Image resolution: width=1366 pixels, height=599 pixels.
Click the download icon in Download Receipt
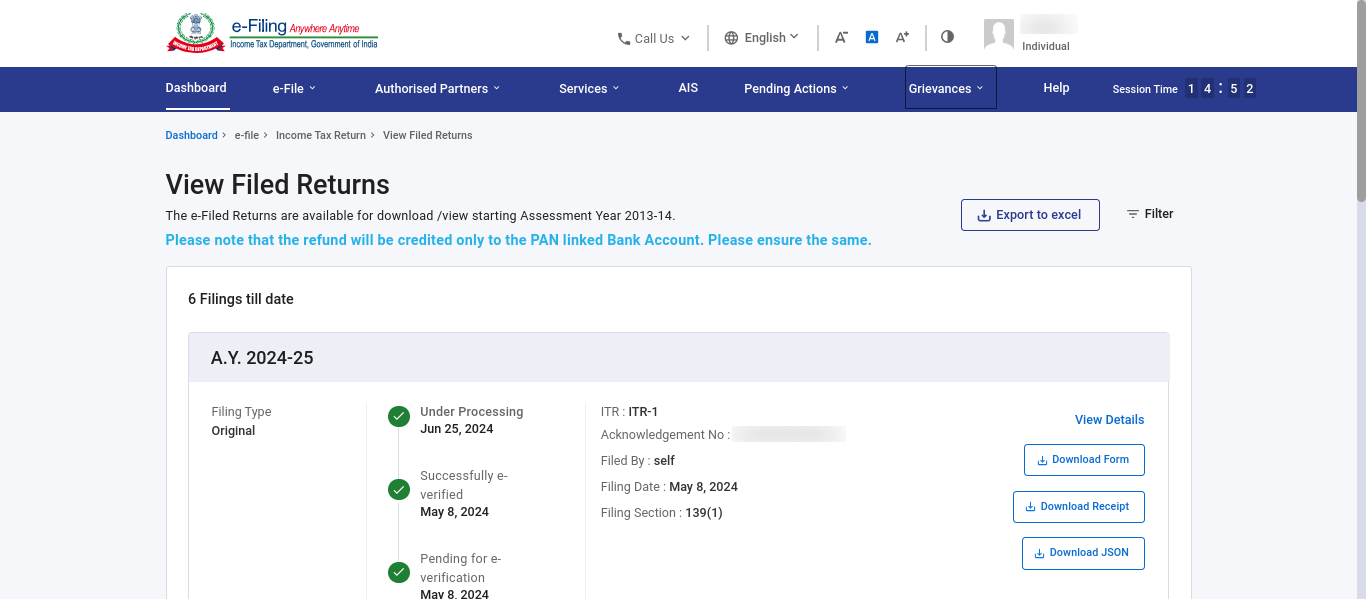(1031, 507)
